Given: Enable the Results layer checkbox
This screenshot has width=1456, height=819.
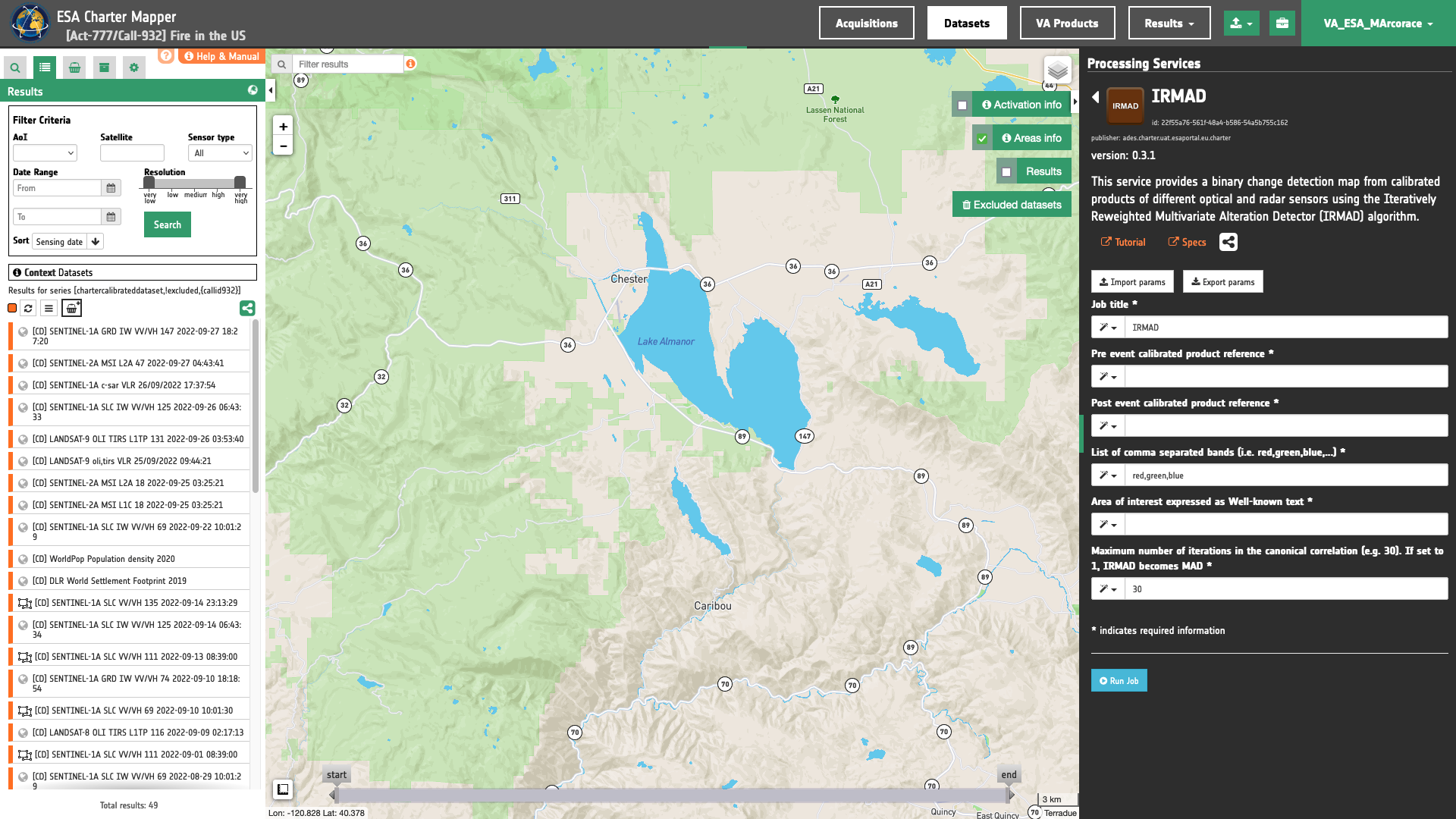Looking at the screenshot, I should click(1006, 172).
